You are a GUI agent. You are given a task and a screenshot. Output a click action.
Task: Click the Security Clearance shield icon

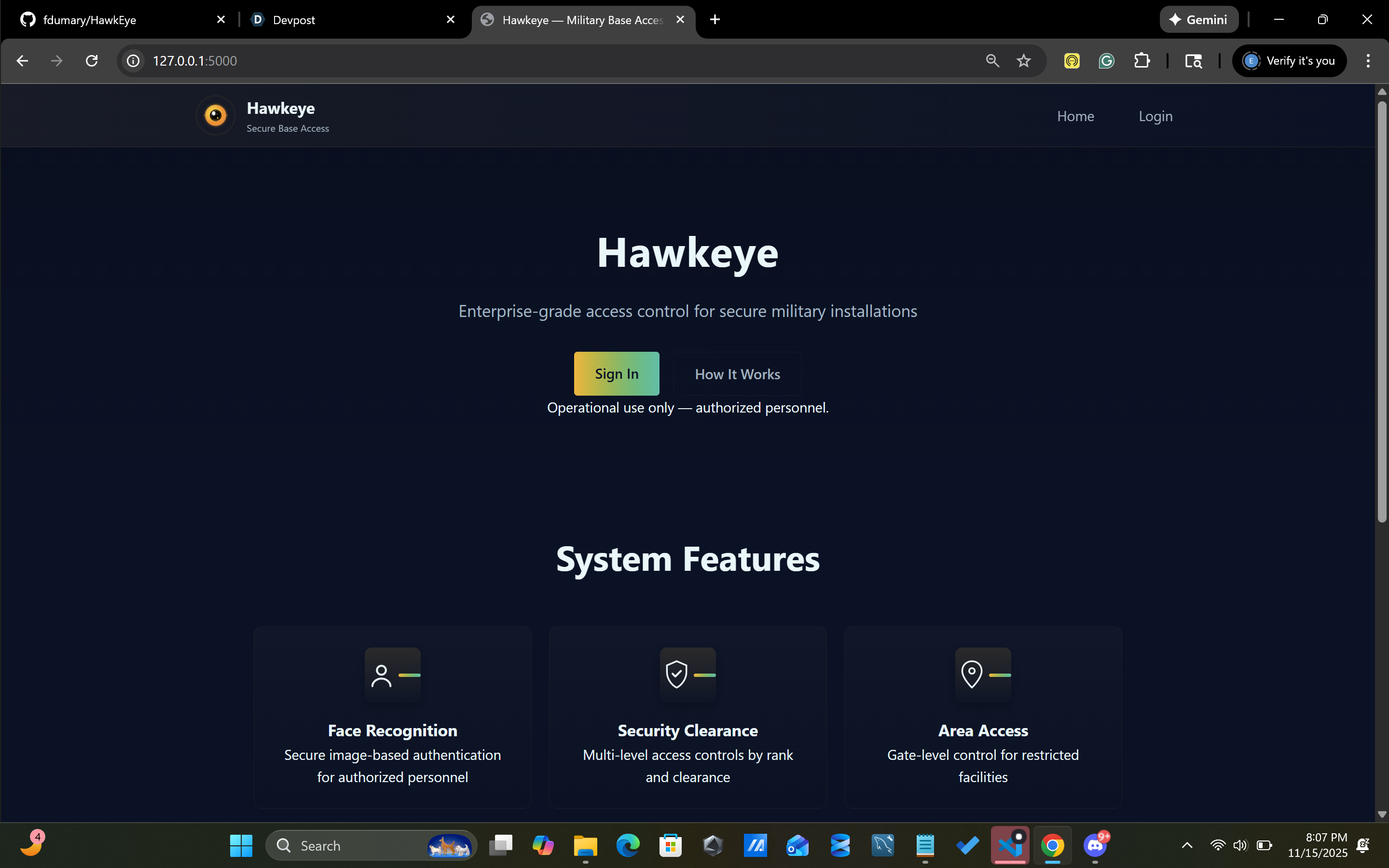[677, 674]
